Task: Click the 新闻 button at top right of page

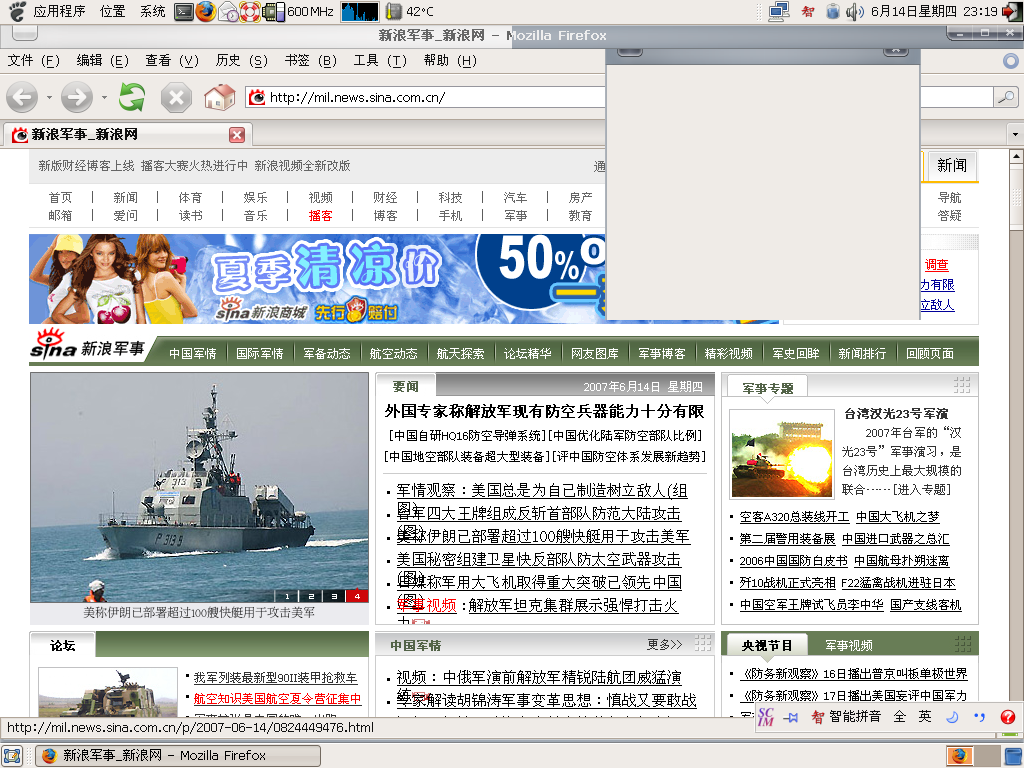Action: tap(952, 165)
